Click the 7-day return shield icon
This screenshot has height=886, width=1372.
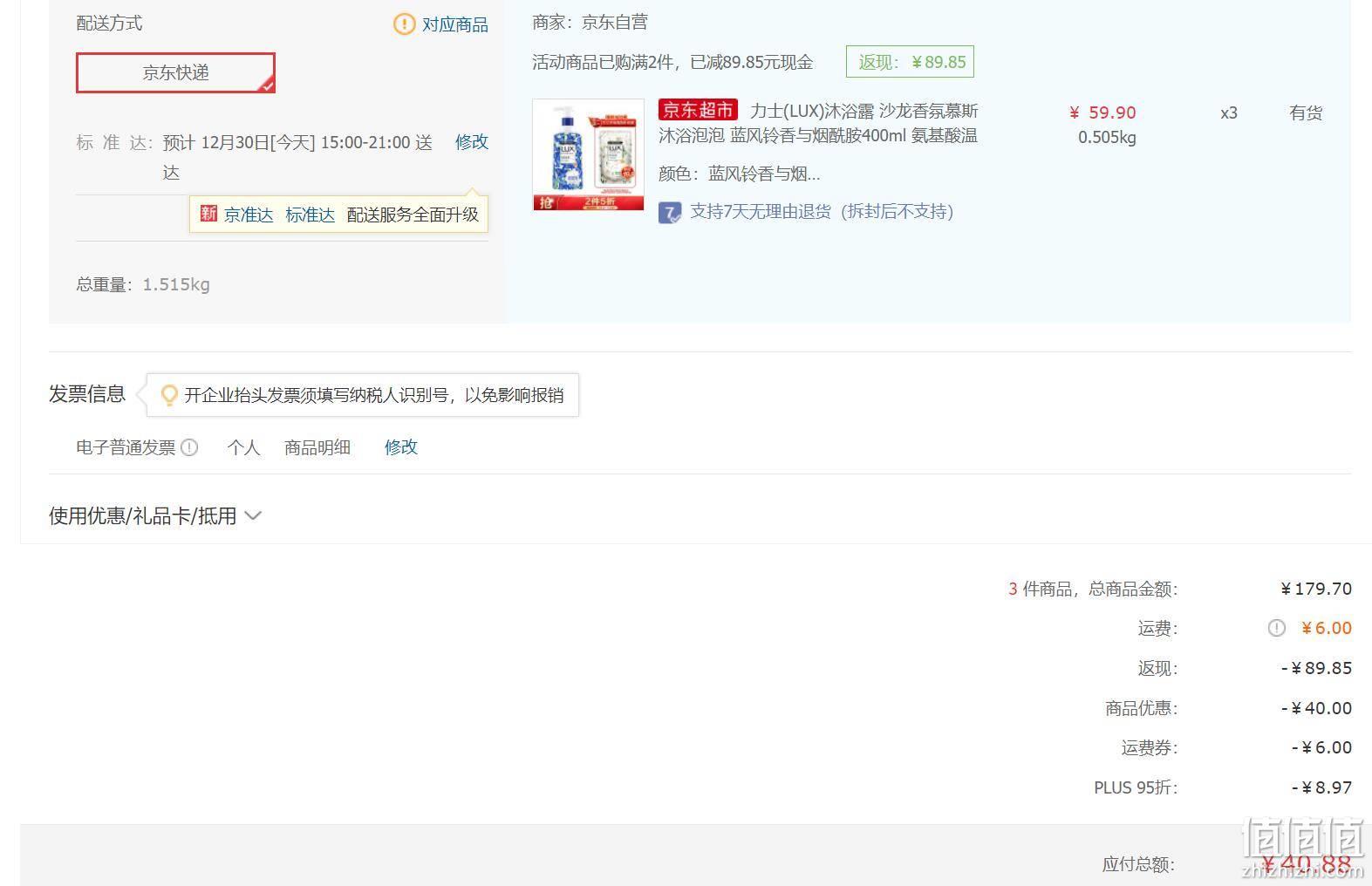tap(669, 213)
